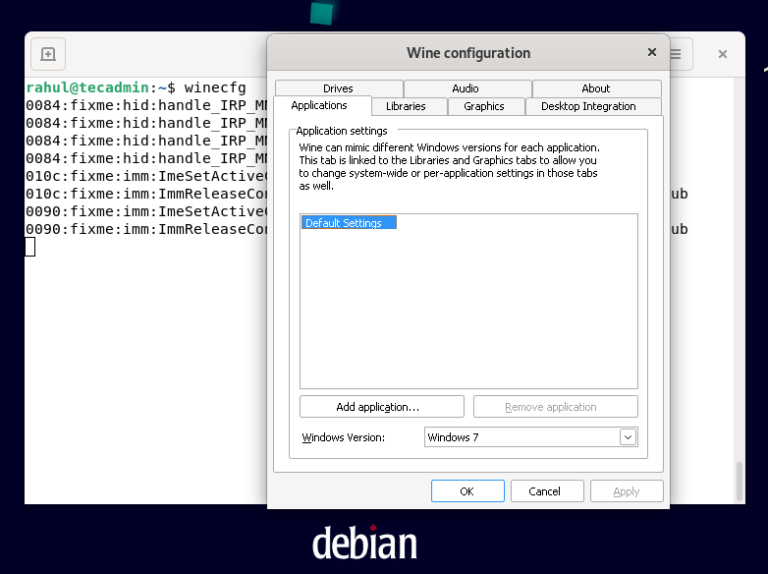The image size is (768, 574).
Task: Select Default Settings in the application list
Action: coord(343,223)
